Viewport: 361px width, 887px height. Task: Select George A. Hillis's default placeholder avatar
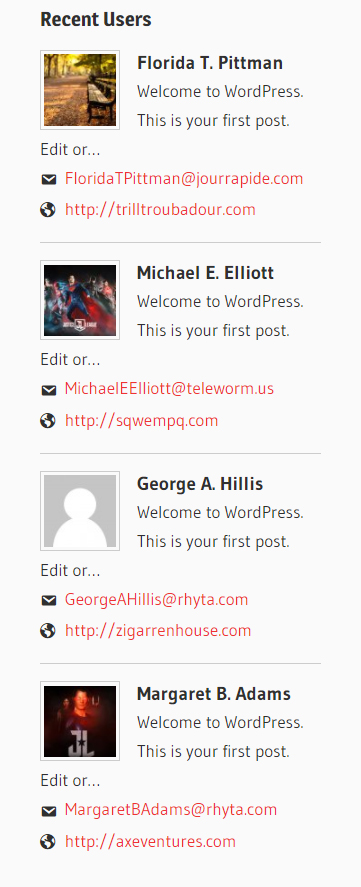[80, 511]
